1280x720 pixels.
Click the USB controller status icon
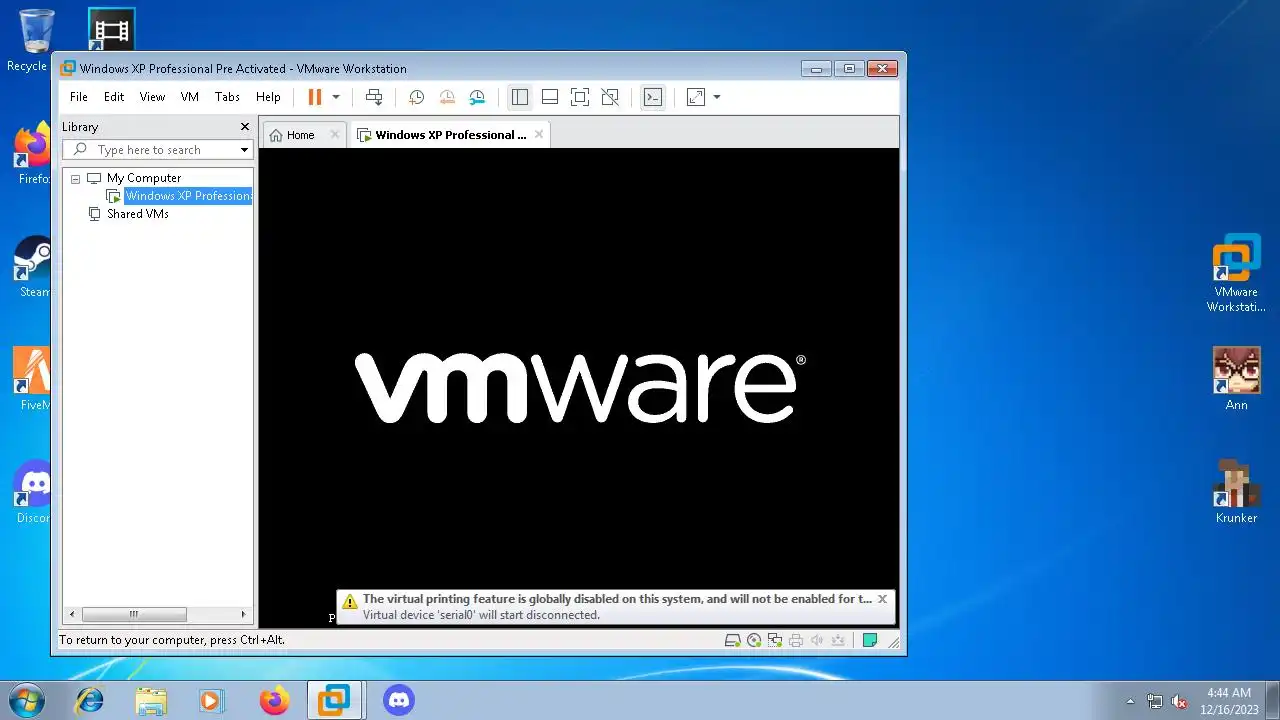pyautogui.click(x=838, y=641)
